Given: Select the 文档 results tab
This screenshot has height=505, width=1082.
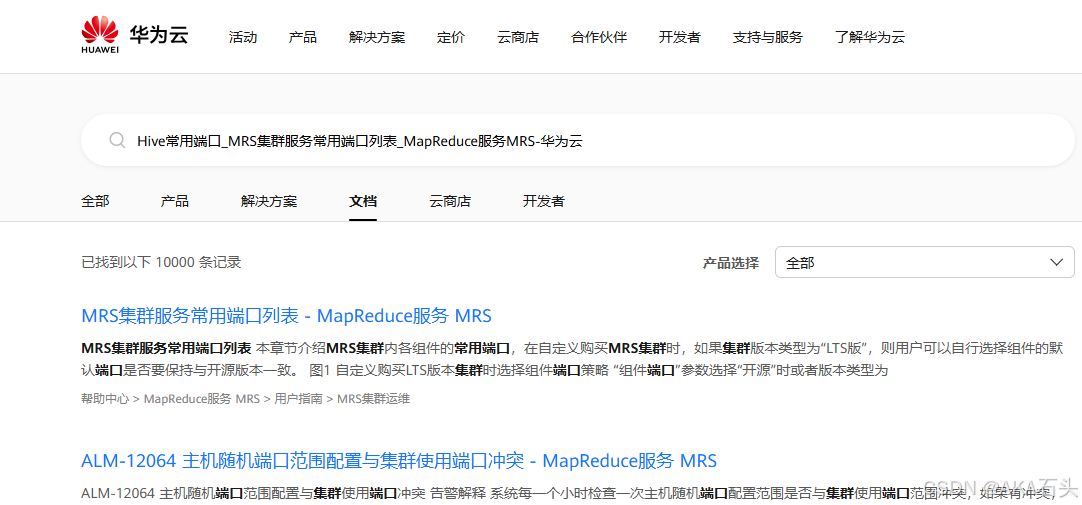Looking at the screenshot, I should click(x=363, y=201).
